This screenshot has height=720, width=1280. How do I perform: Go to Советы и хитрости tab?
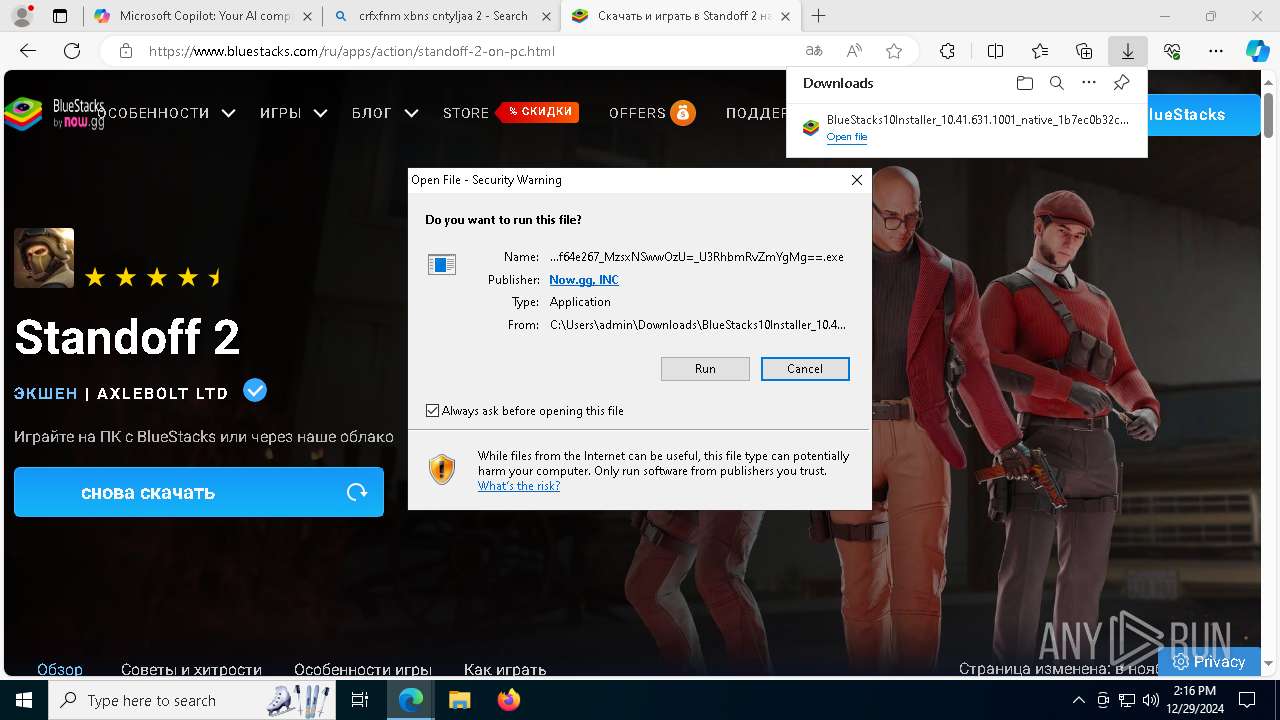click(191, 669)
